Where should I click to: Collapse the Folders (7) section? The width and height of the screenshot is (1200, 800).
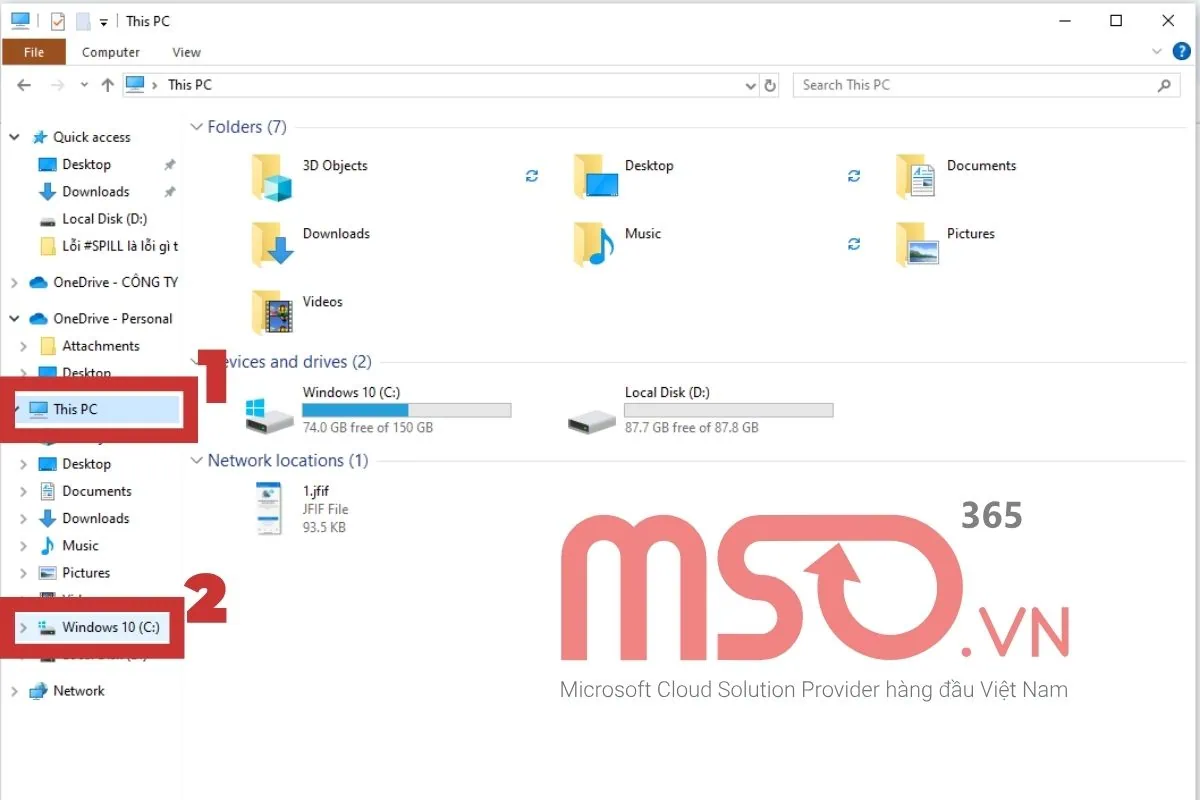196,127
